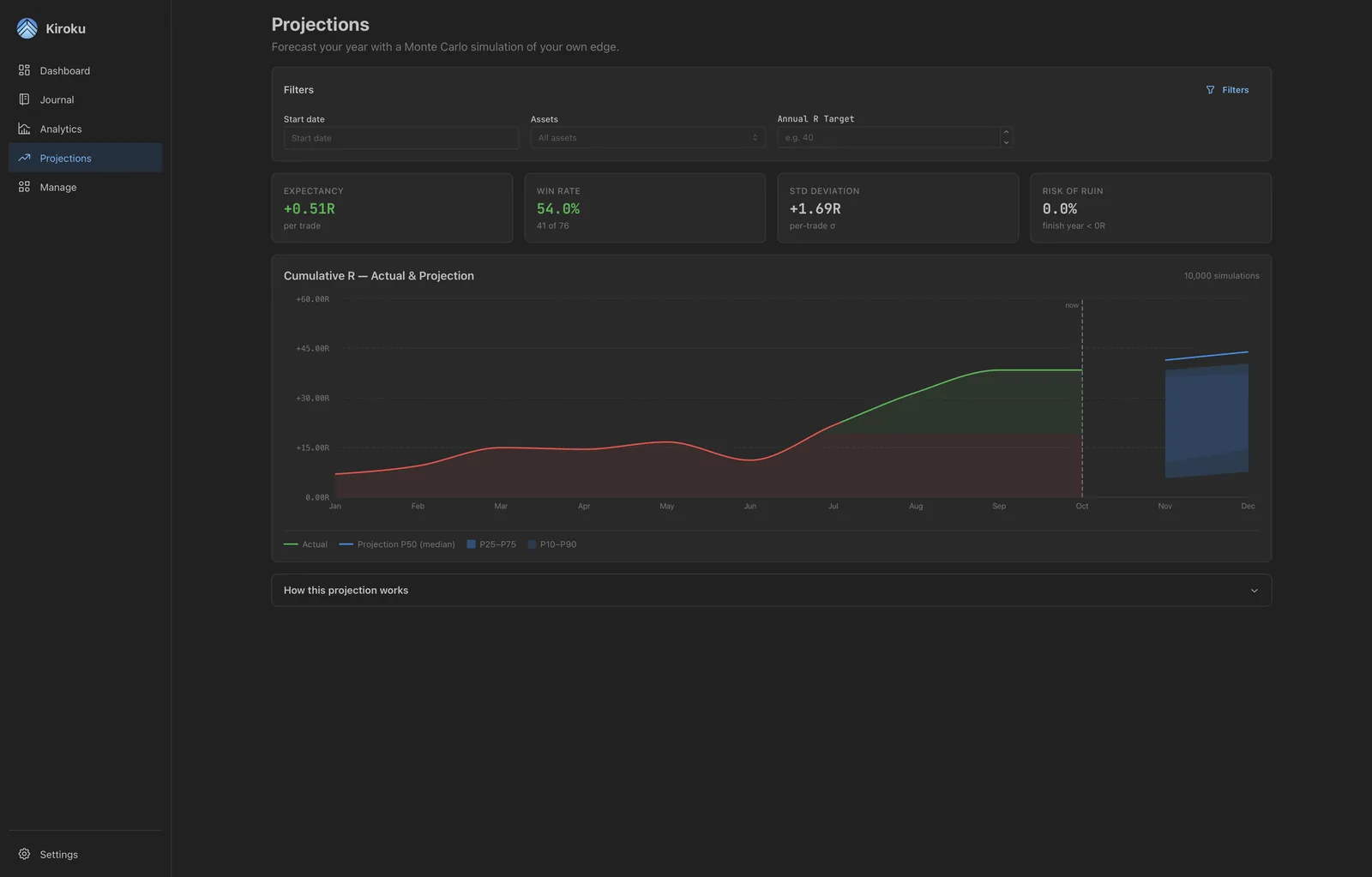Click the blue projection band on chart
1372x877 pixels.
point(1207,420)
